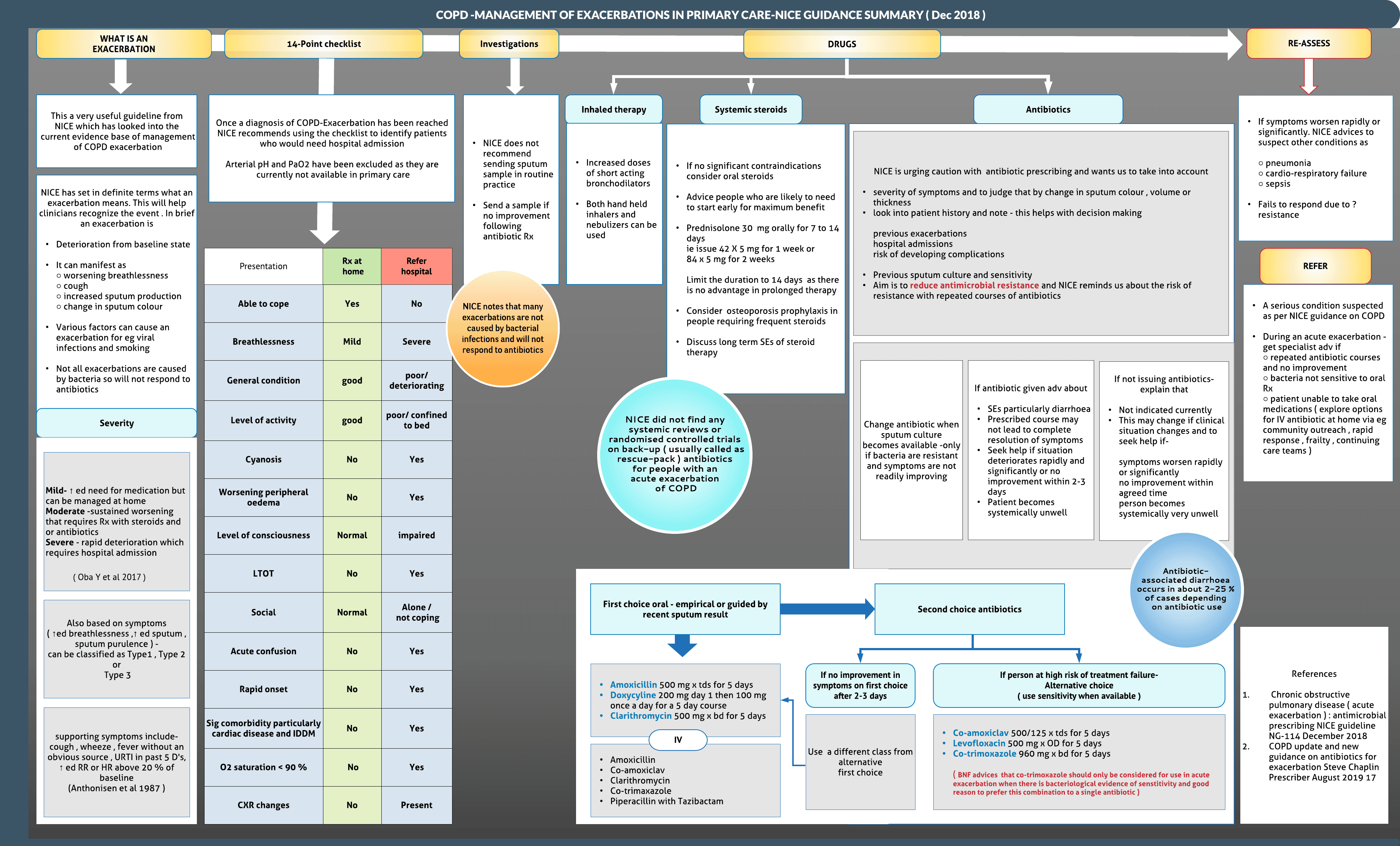
Task: Click the blue arrow toward Second choice antibiotics
Action: [x=827, y=609]
